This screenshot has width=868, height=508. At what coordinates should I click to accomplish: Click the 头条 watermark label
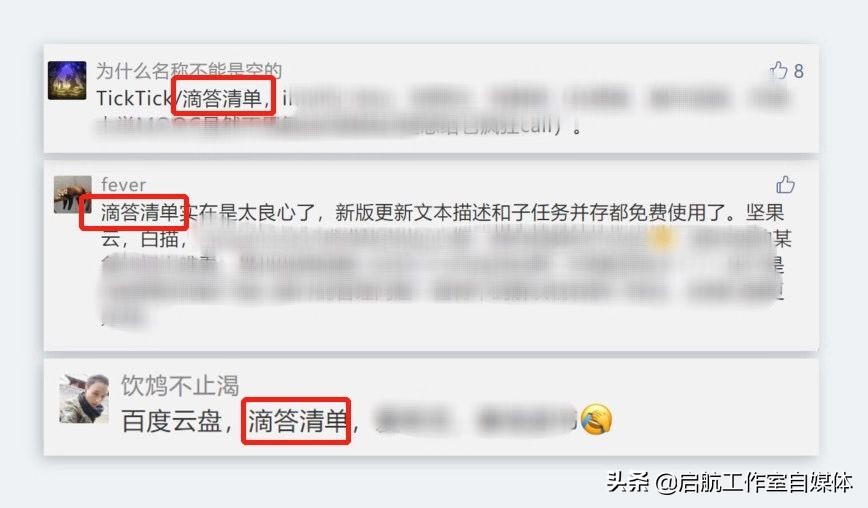[628, 482]
